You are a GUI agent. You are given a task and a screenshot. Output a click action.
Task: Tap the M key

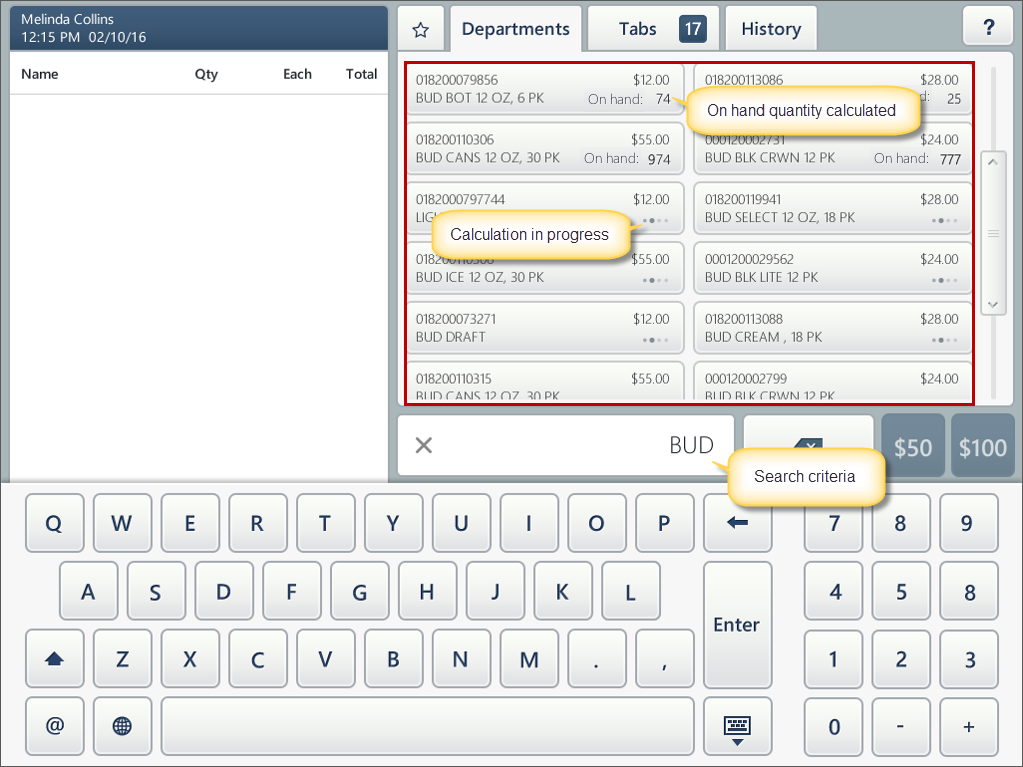coord(529,659)
